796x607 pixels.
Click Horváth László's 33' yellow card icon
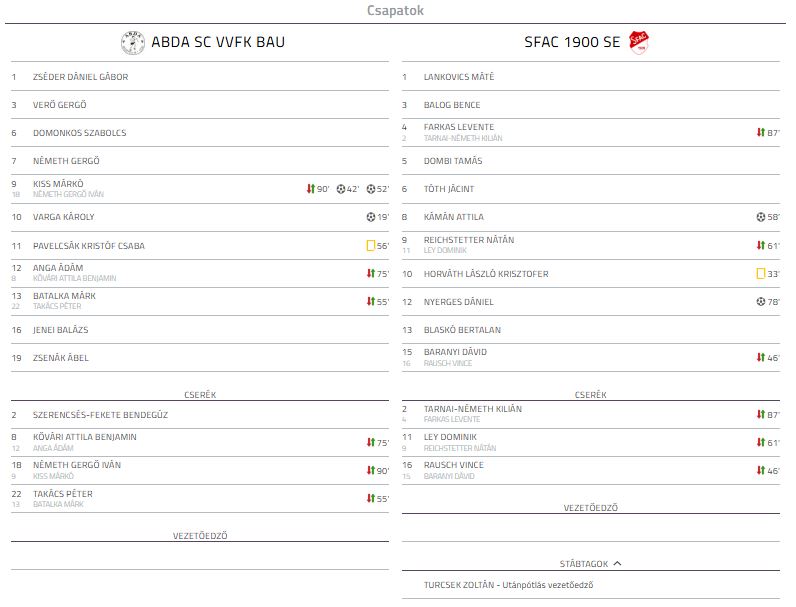click(x=761, y=274)
